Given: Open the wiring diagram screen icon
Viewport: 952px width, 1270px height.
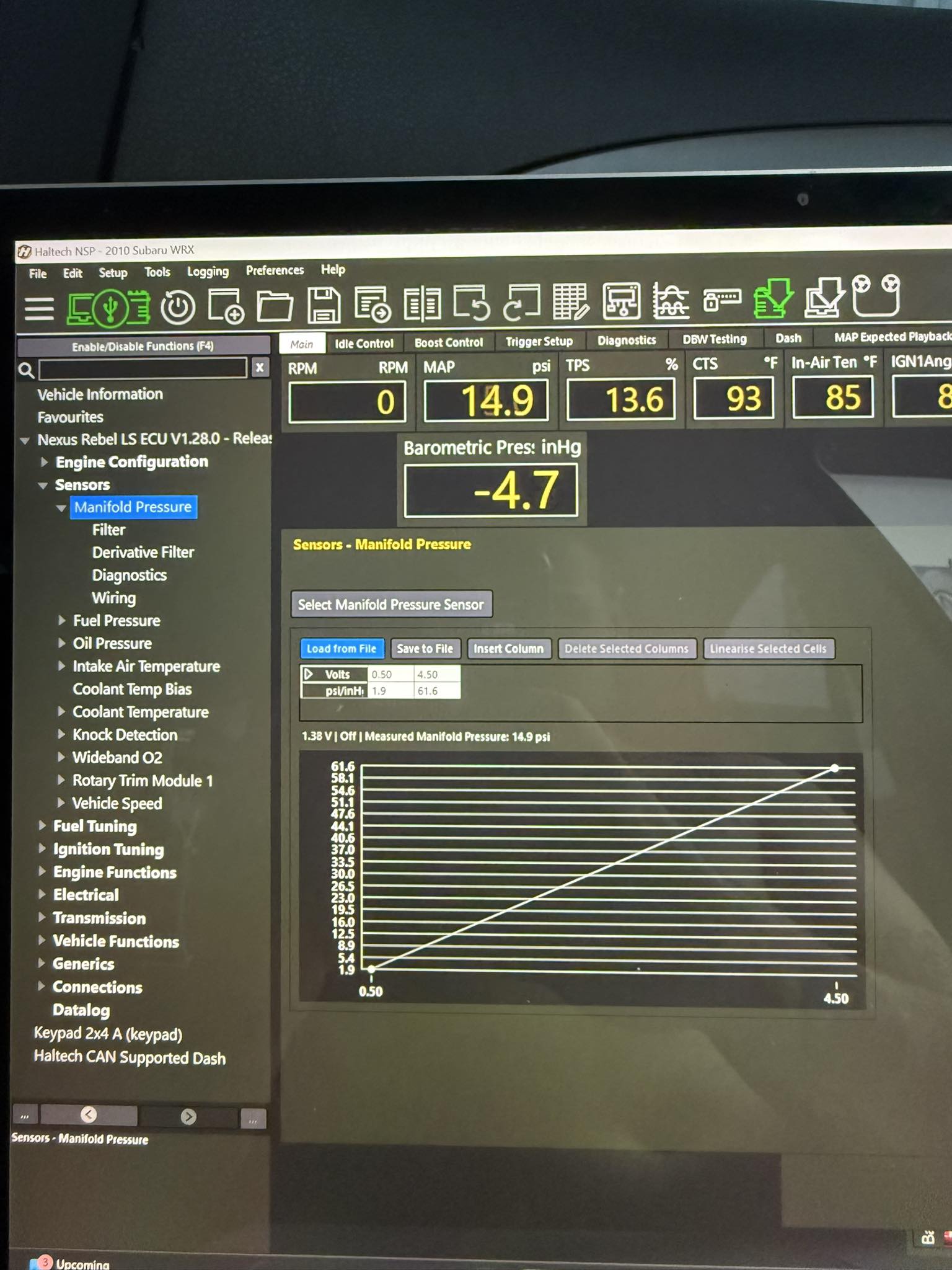Looking at the screenshot, I should [622, 301].
